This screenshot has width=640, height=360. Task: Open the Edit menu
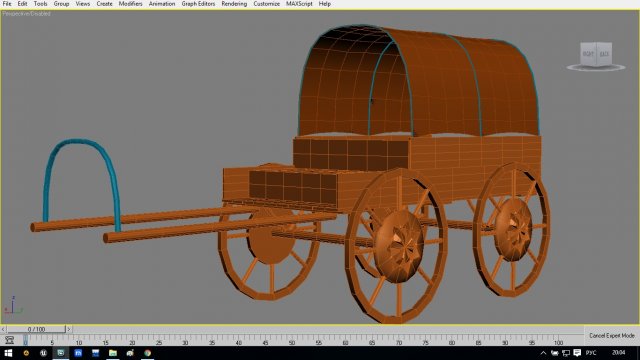point(22,4)
